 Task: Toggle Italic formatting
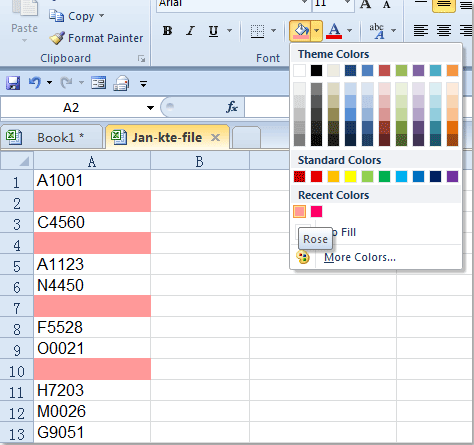(190, 31)
